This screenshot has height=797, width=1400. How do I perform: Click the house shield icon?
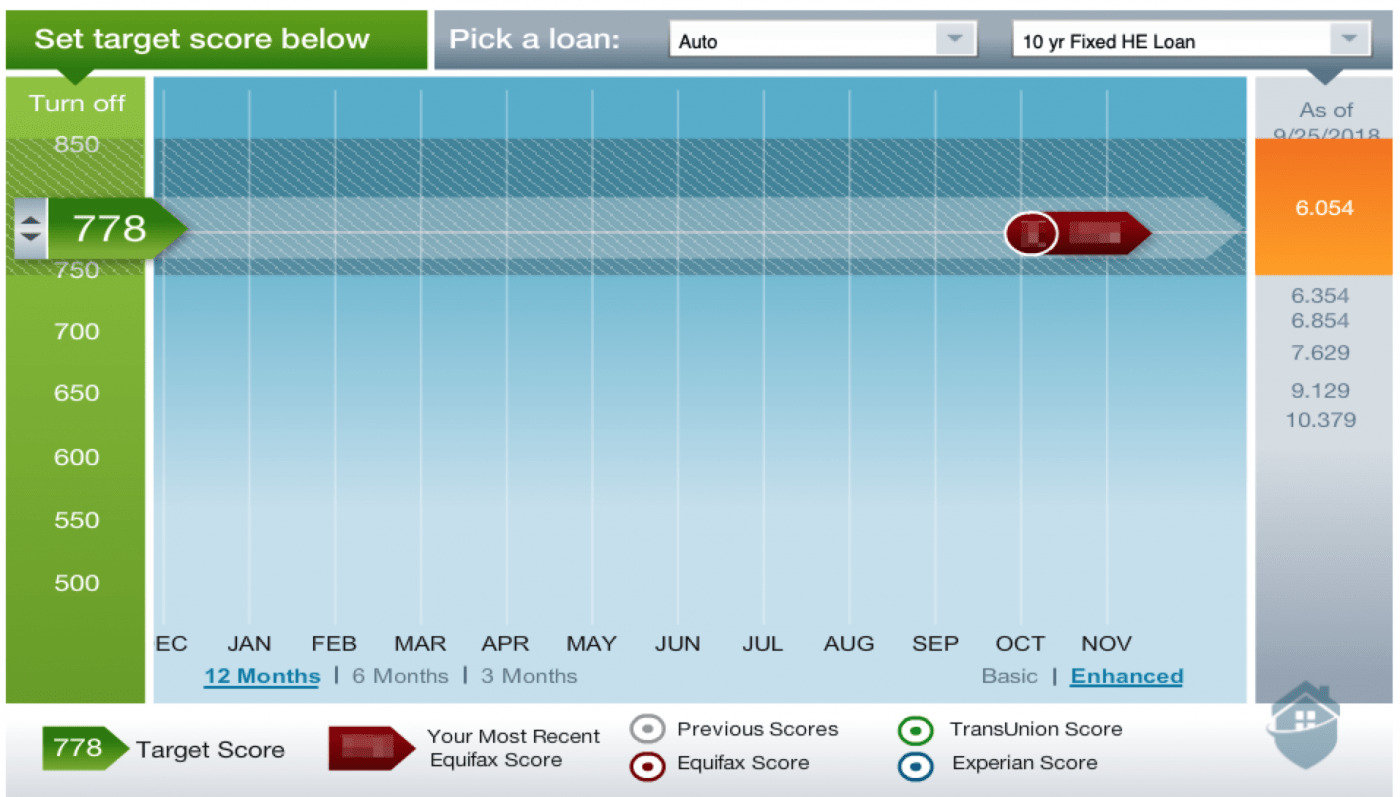[x=1304, y=725]
